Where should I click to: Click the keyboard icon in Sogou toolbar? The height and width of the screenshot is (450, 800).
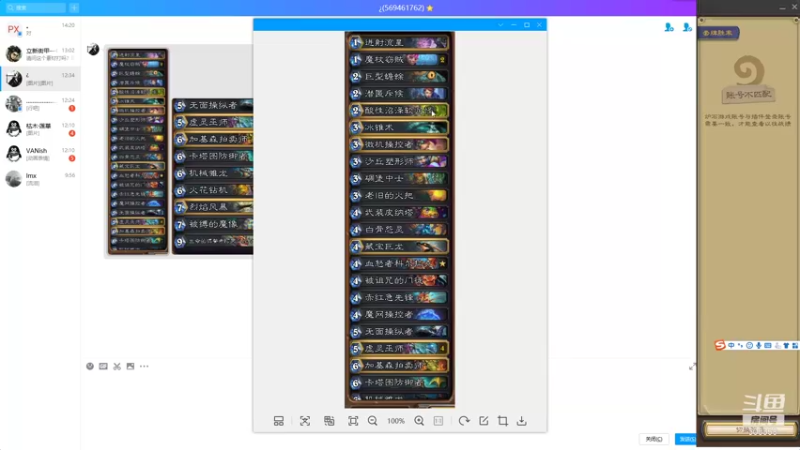[x=768, y=345]
